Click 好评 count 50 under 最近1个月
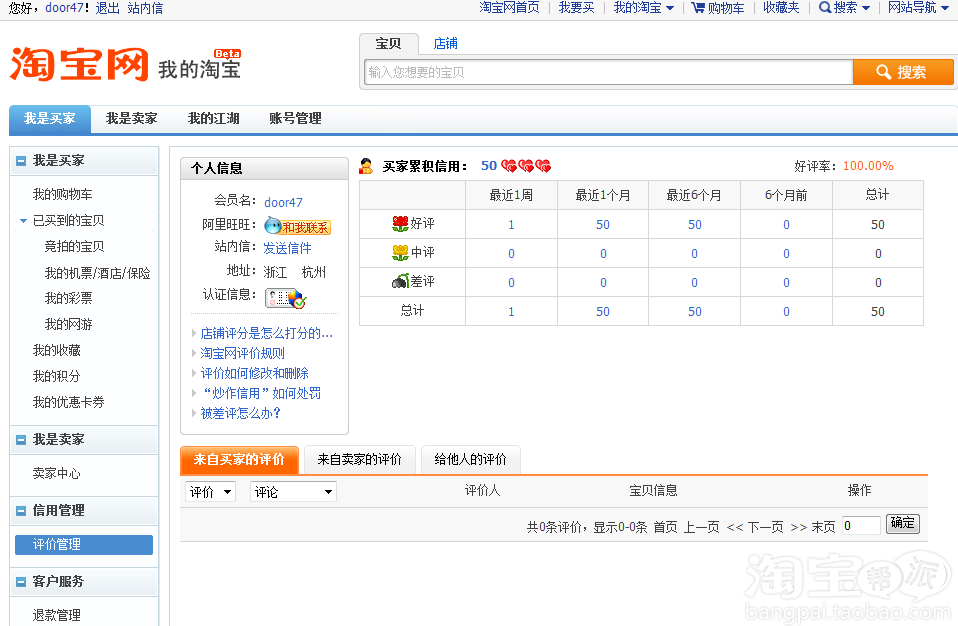The width and height of the screenshot is (958, 626). tap(603, 225)
